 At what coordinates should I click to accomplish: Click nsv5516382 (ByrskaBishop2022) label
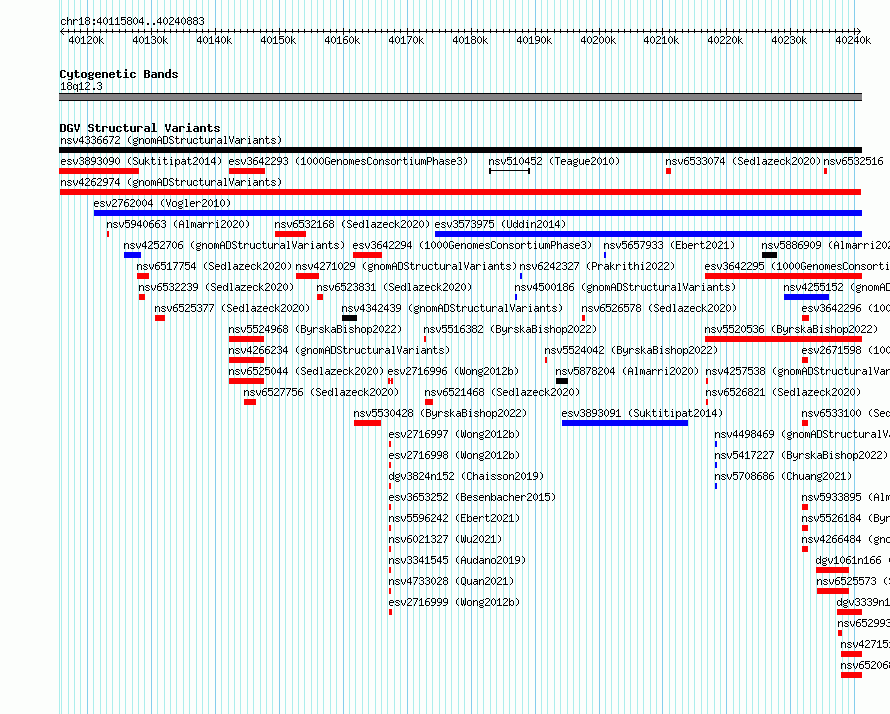pos(510,329)
